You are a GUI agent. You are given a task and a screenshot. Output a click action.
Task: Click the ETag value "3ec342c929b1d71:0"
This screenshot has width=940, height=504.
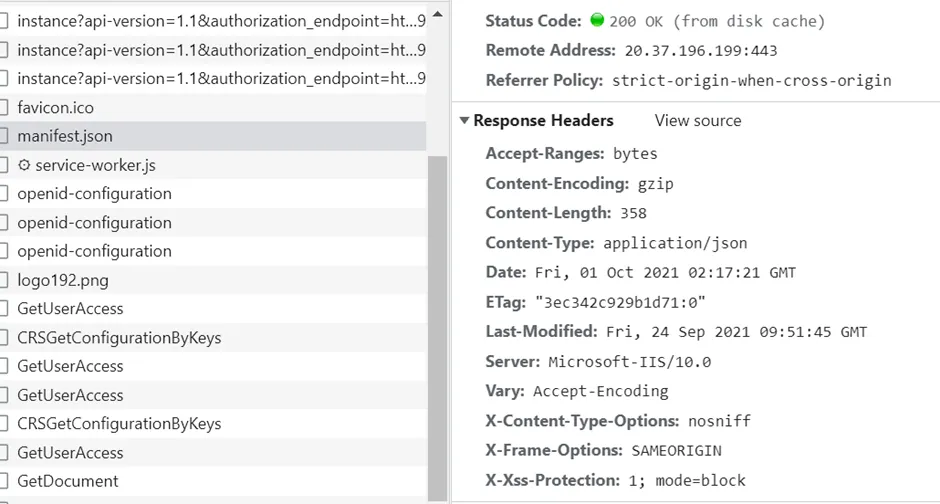tap(620, 303)
